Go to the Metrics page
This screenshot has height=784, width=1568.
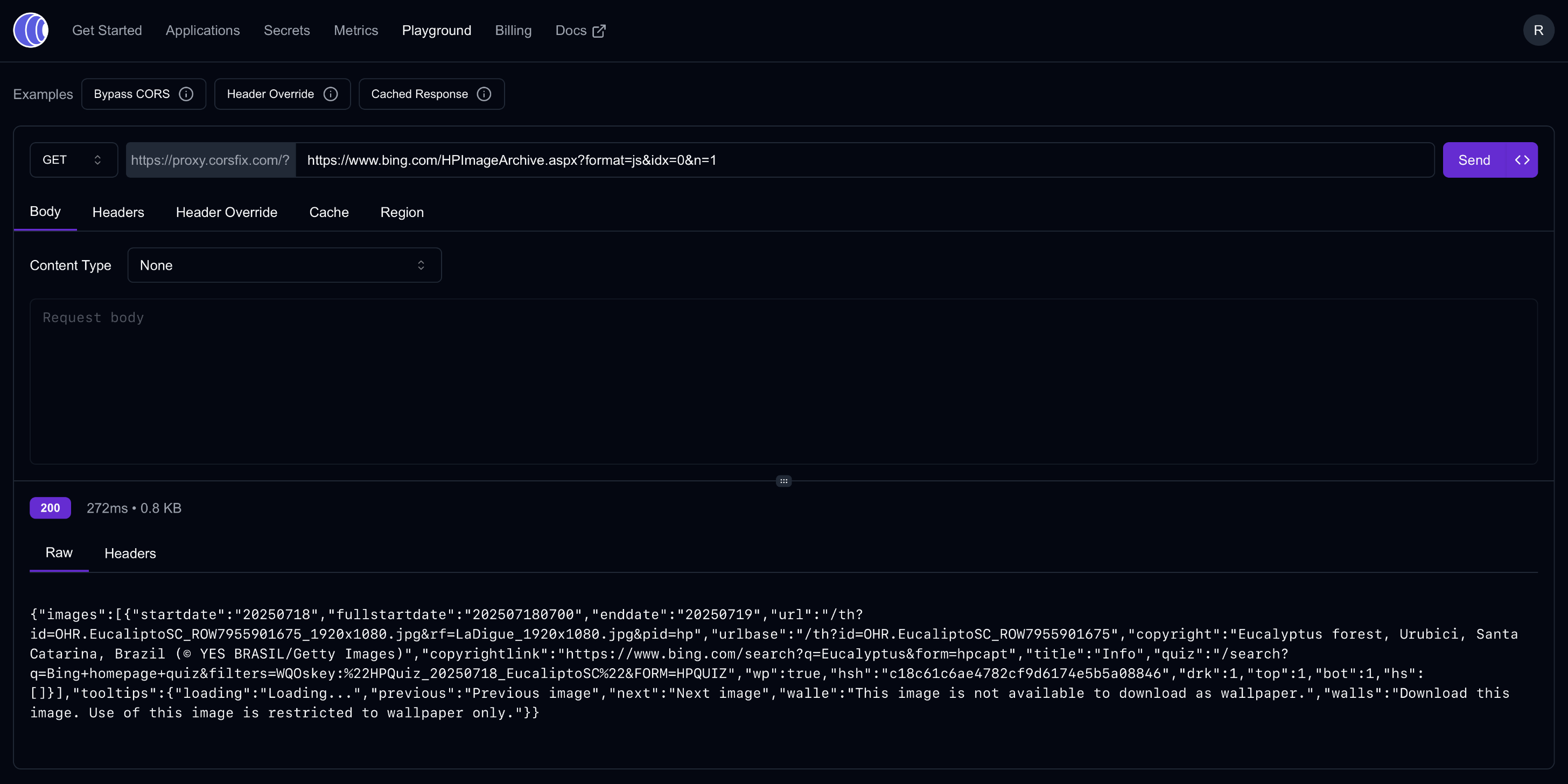(355, 31)
